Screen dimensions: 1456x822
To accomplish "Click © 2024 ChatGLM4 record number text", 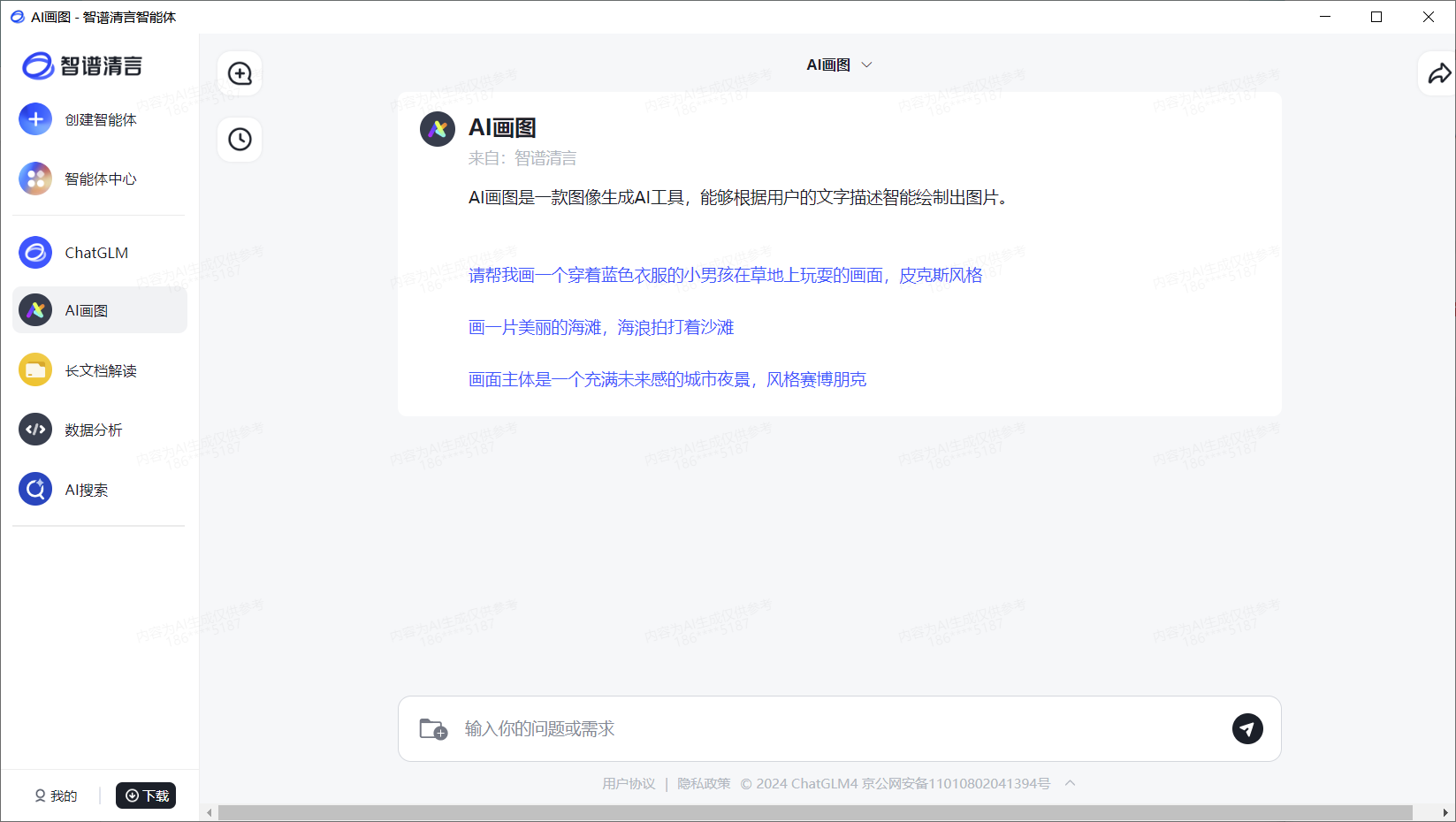I will [895, 783].
